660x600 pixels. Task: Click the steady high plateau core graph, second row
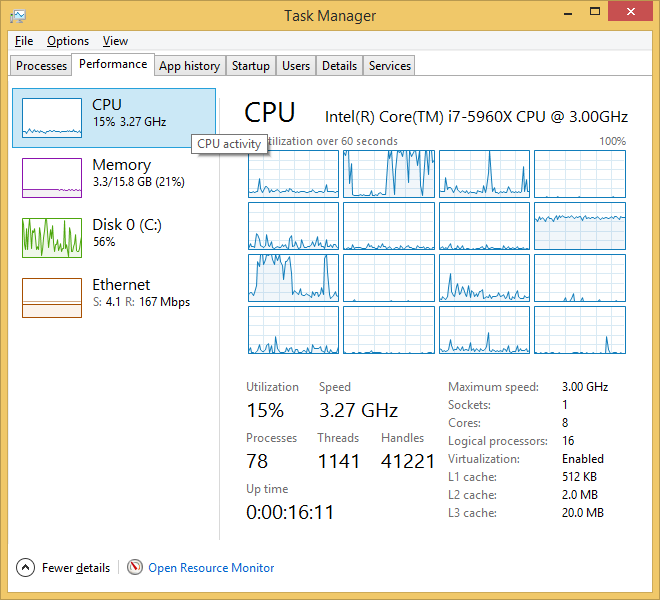(x=580, y=226)
